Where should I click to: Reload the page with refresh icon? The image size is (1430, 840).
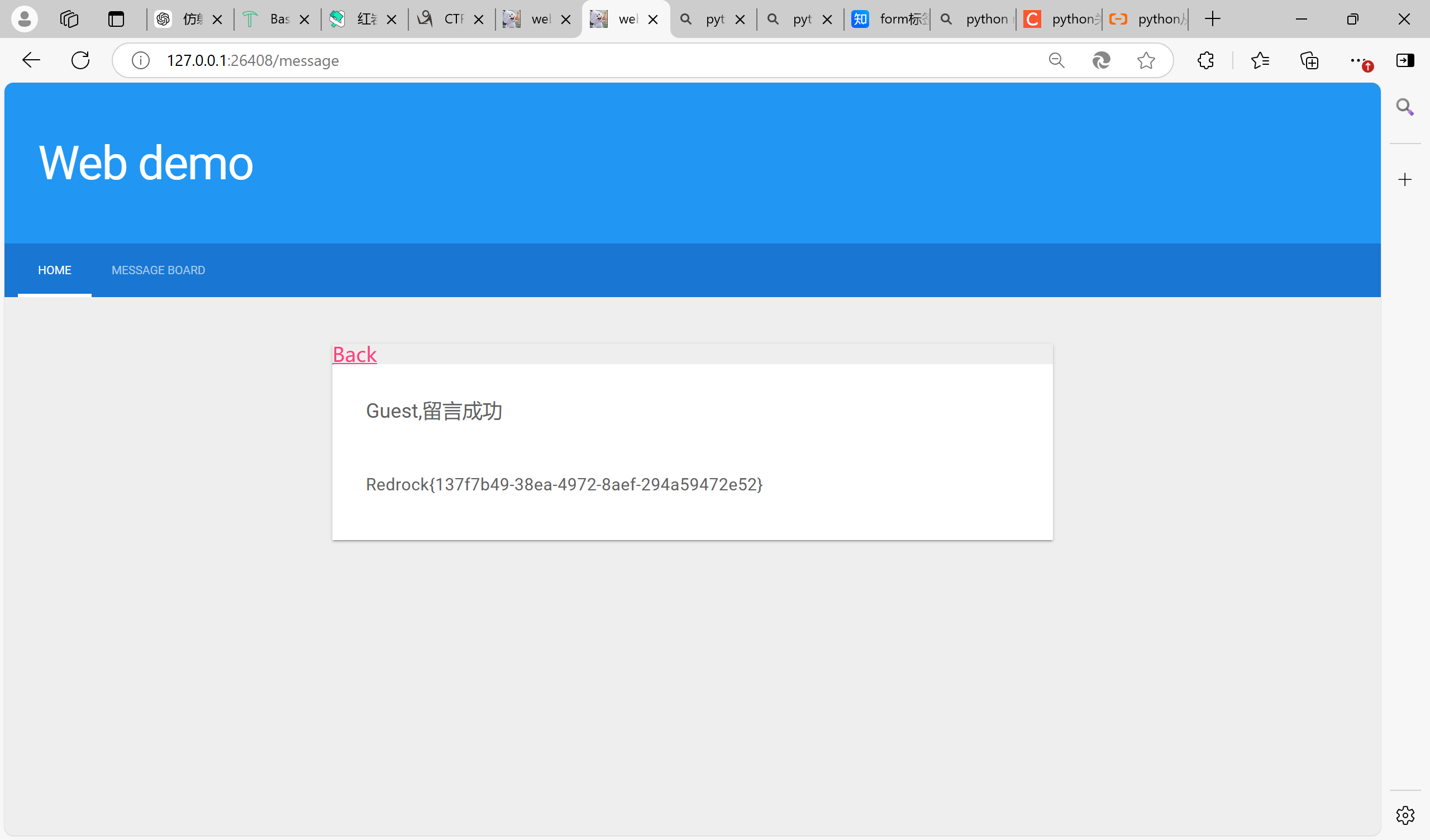(x=80, y=60)
